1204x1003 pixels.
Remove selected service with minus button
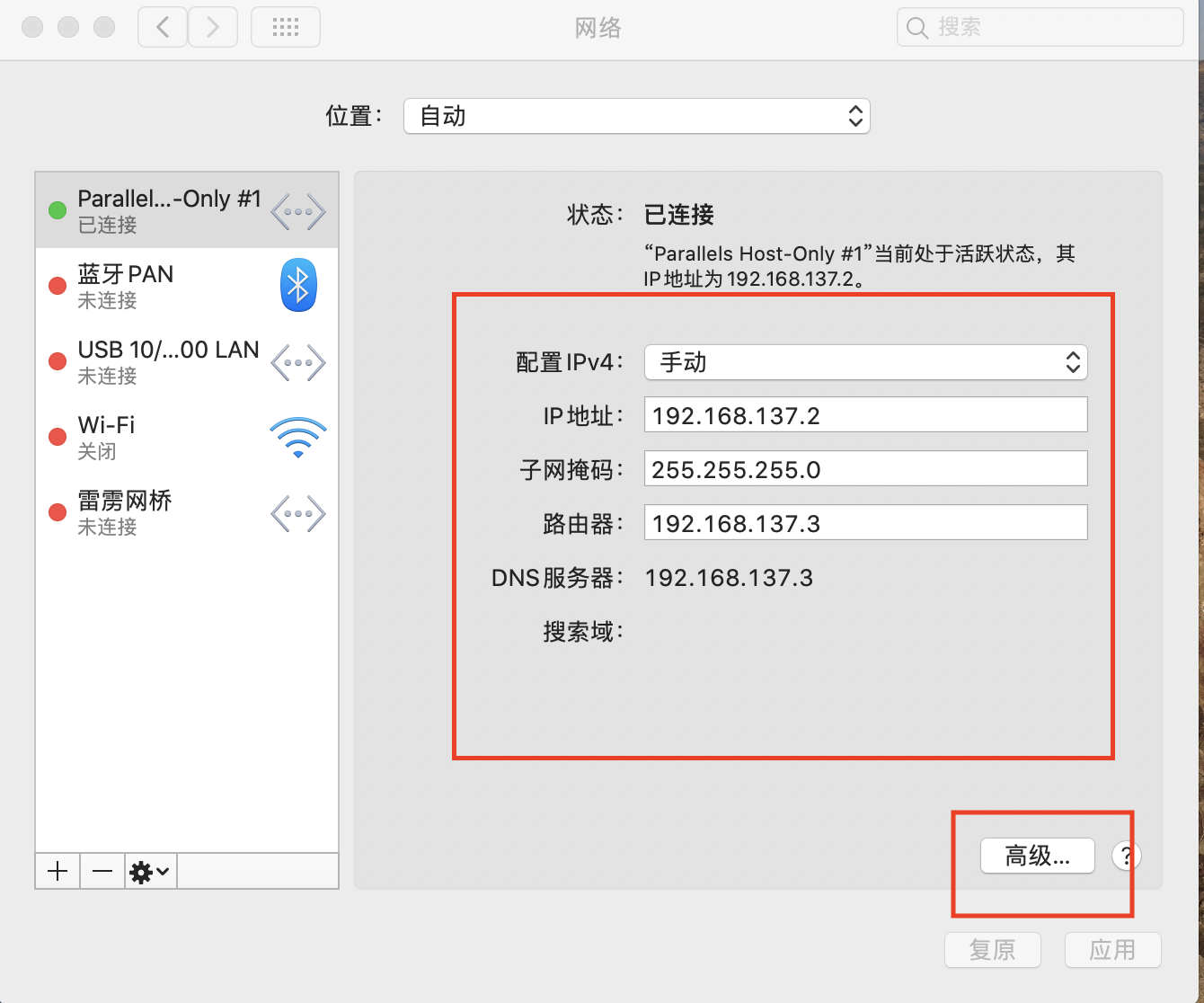[102, 871]
